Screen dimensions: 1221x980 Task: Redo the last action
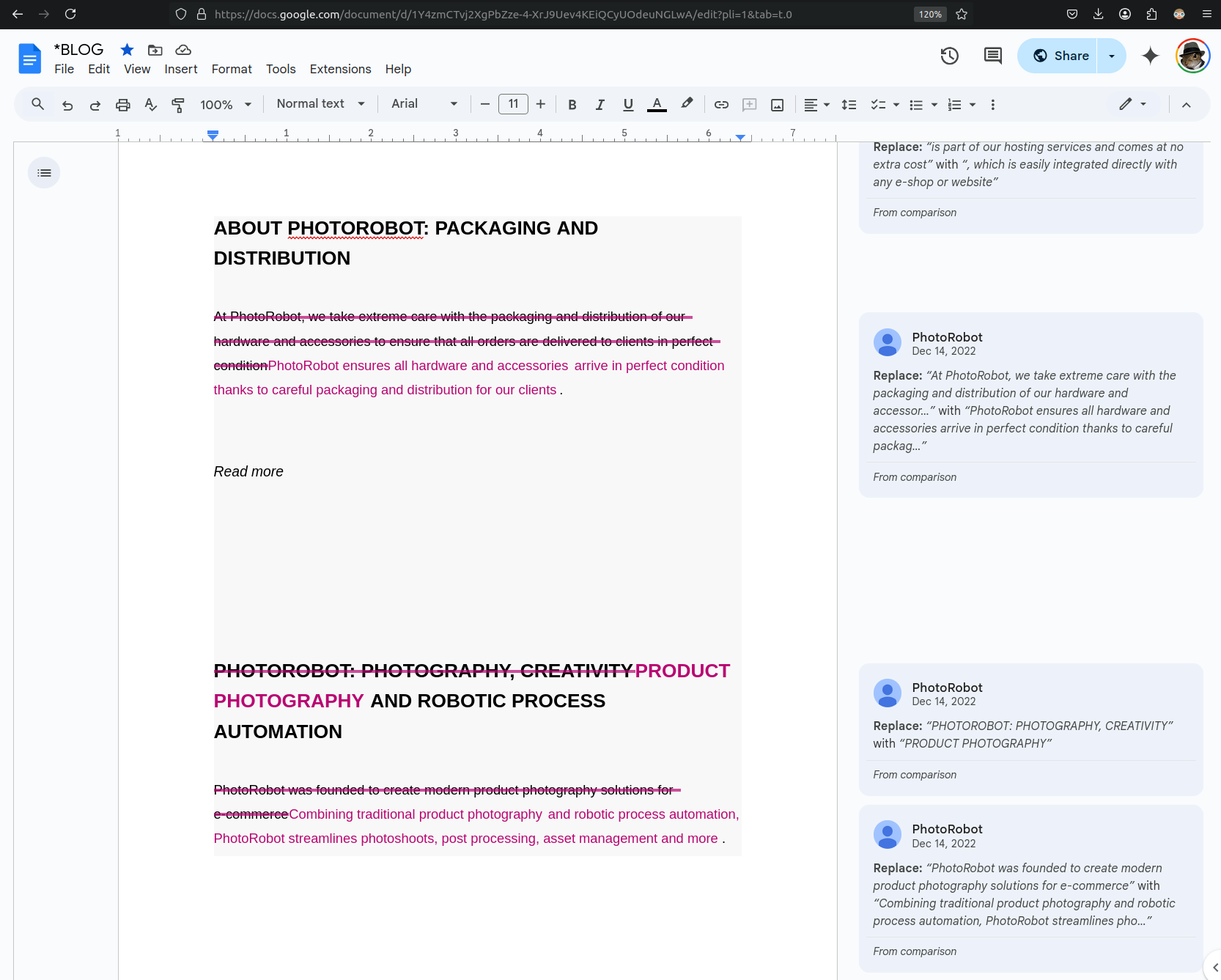(x=95, y=105)
